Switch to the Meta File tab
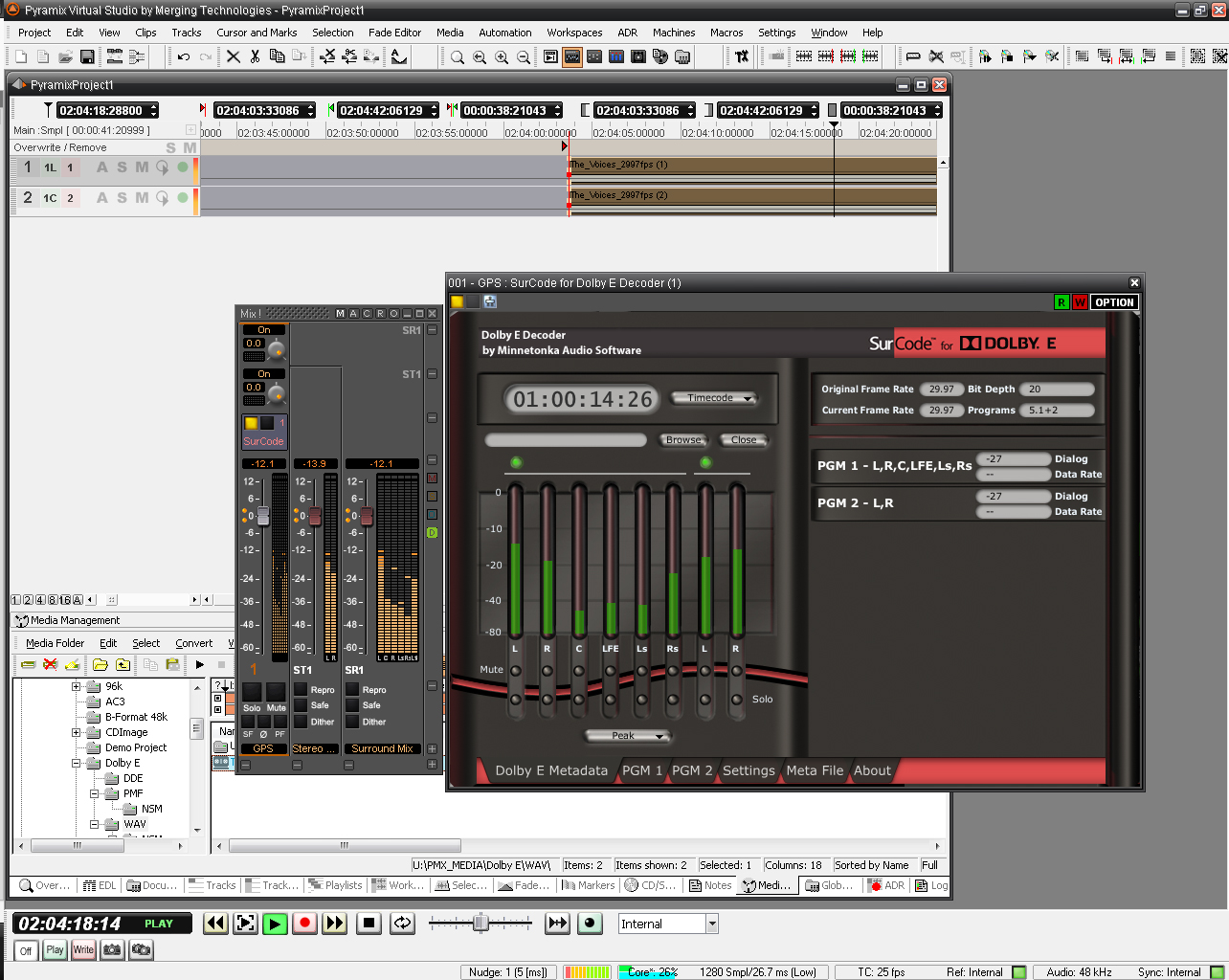 815,770
